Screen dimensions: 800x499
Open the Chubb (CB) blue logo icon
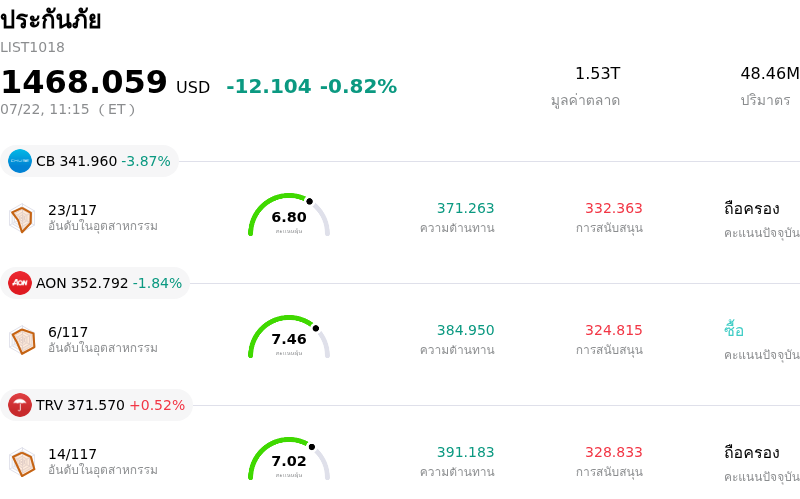point(20,161)
